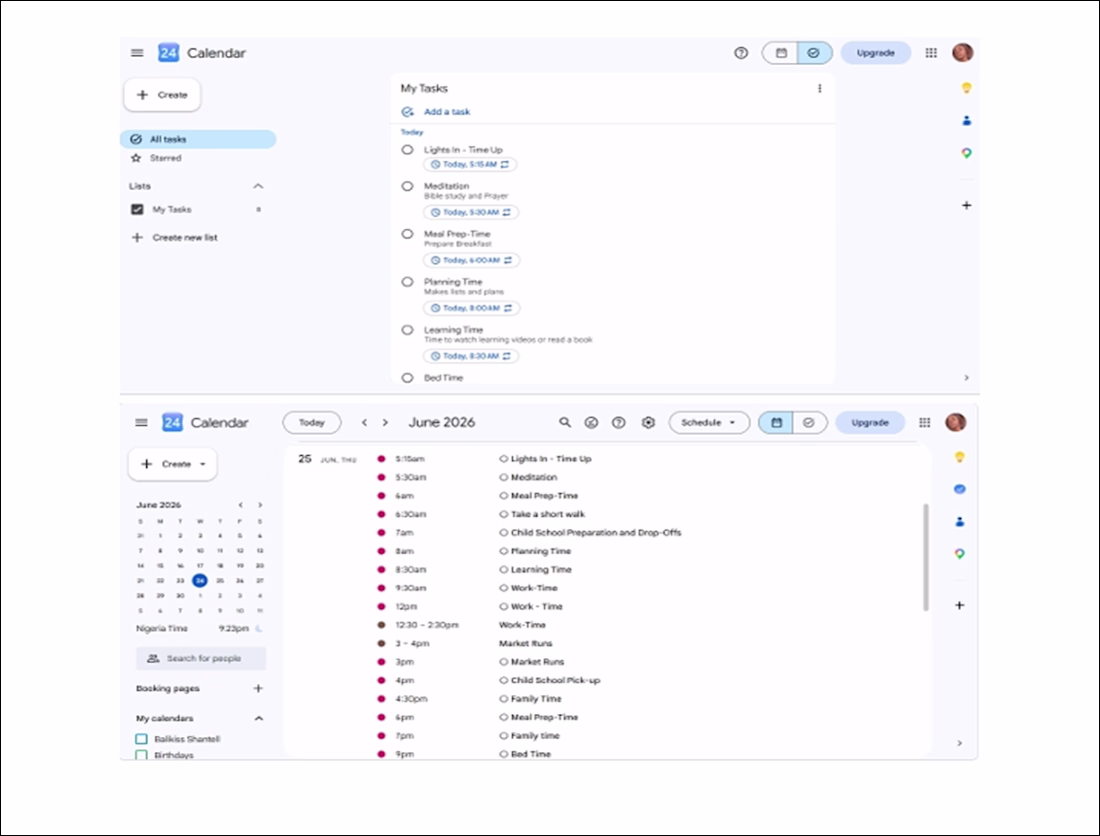Open Keep in the Tasks view side panel
The width and height of the screenshot is (1100, 836).
pos(966,88)
